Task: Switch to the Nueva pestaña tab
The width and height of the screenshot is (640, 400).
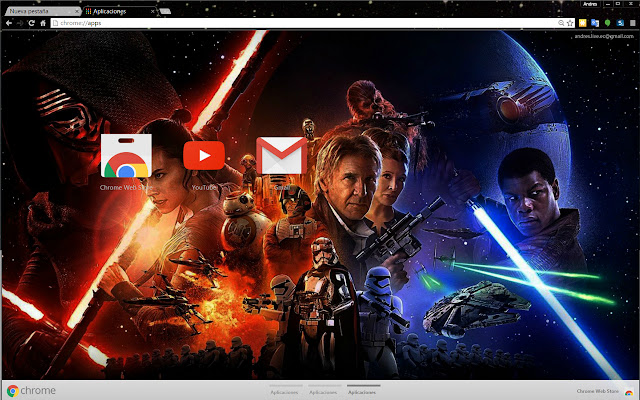Action: (41, 11)
